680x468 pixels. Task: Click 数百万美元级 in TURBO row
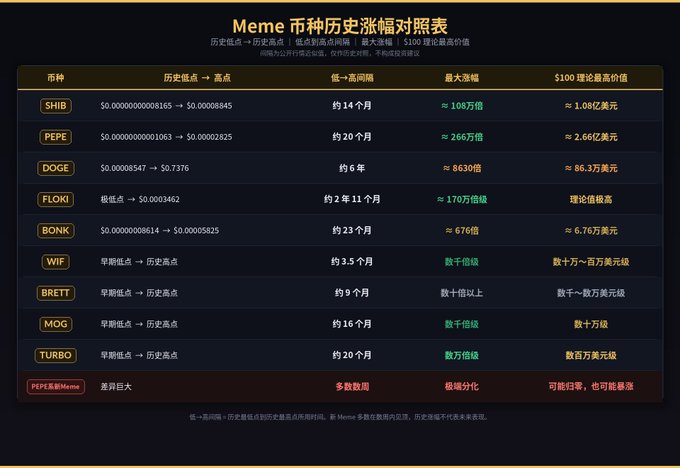(x=591, y=356)
